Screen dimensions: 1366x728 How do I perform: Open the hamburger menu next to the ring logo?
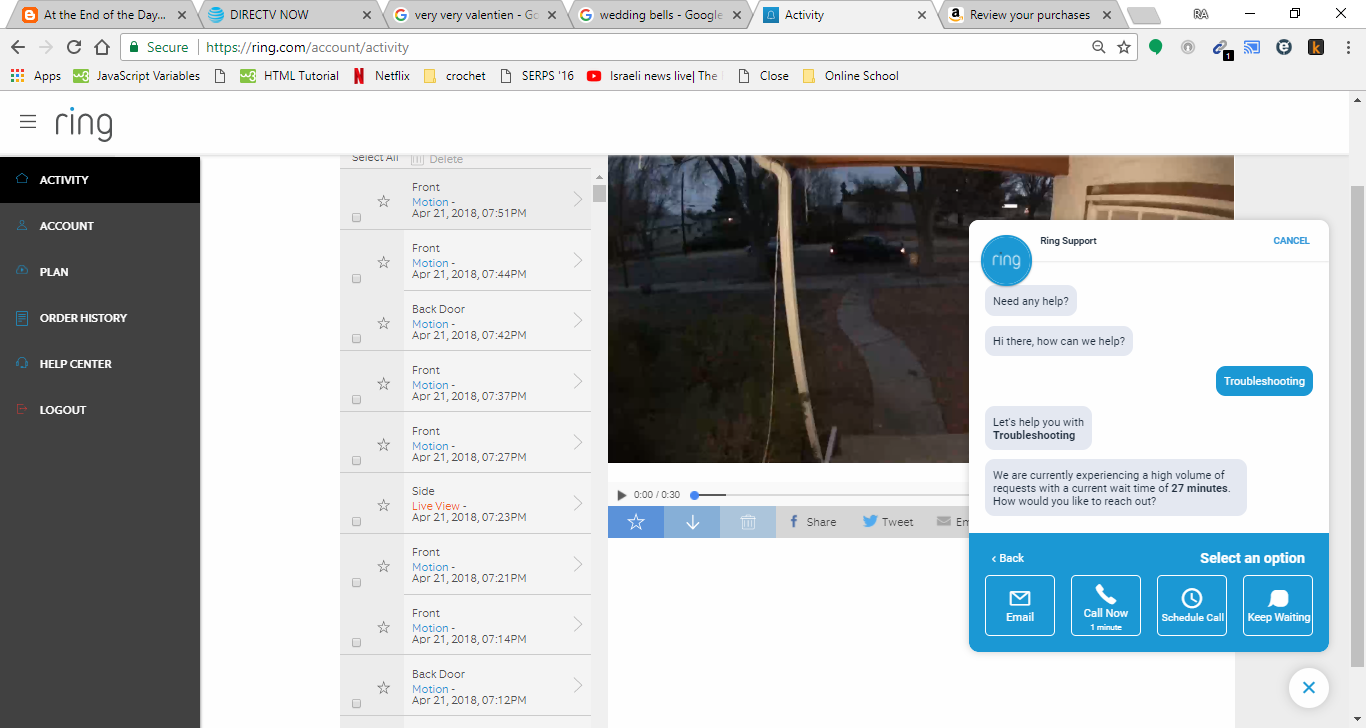coord(28,122)
